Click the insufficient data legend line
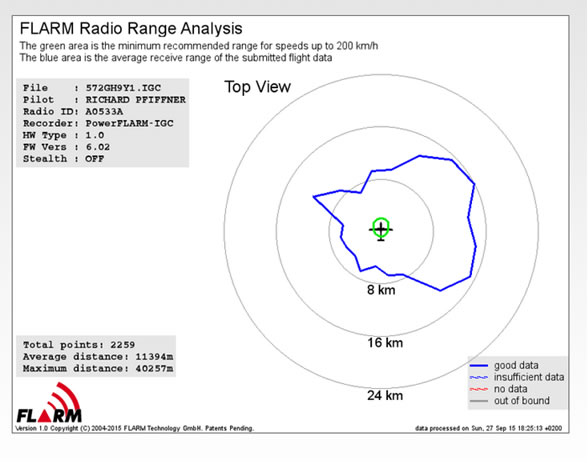This screenshot has width=588, height=463. (x=479, y=378)
